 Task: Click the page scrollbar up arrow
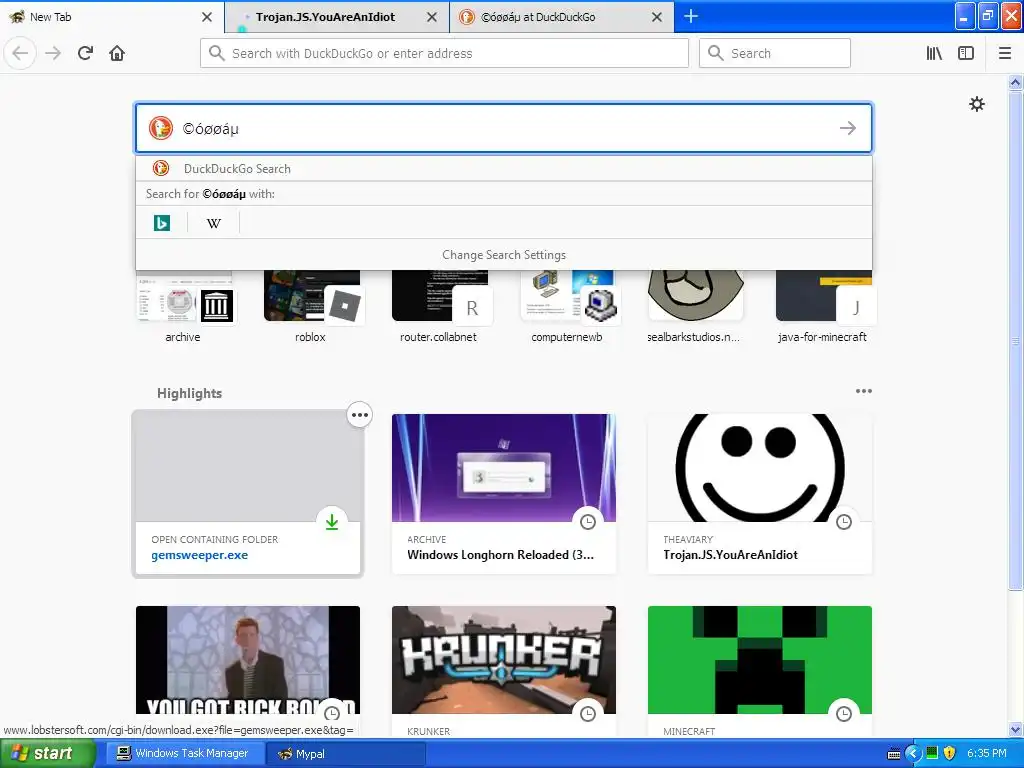point(1016,82)
